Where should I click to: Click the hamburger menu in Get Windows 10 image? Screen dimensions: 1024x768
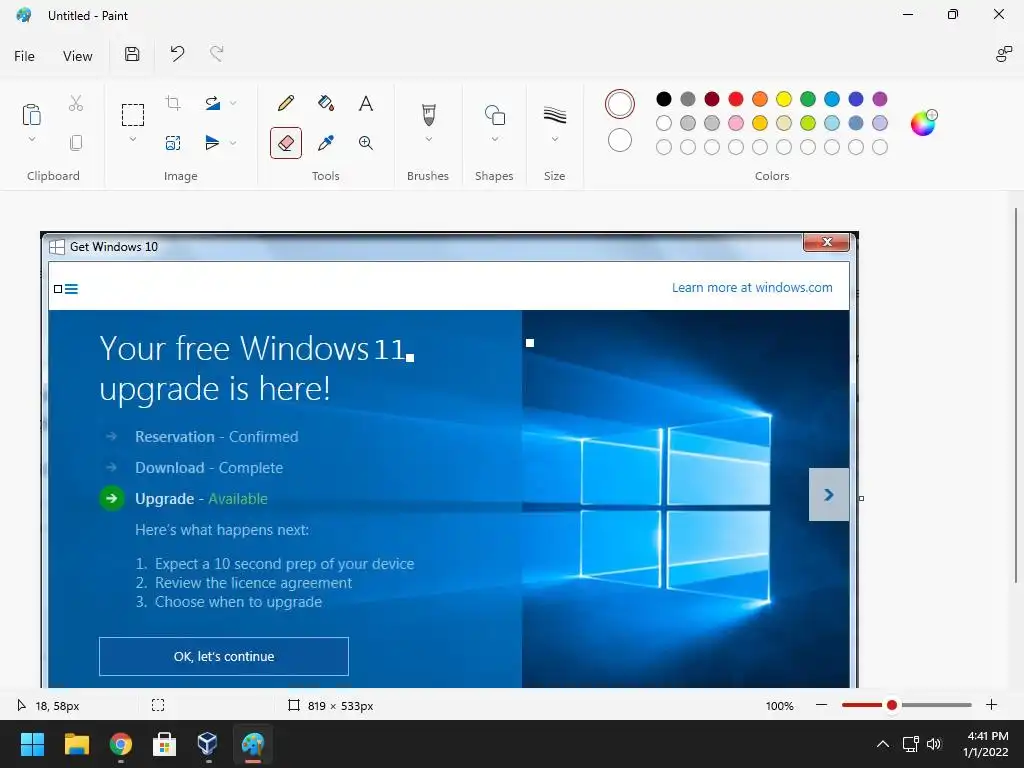71,289
